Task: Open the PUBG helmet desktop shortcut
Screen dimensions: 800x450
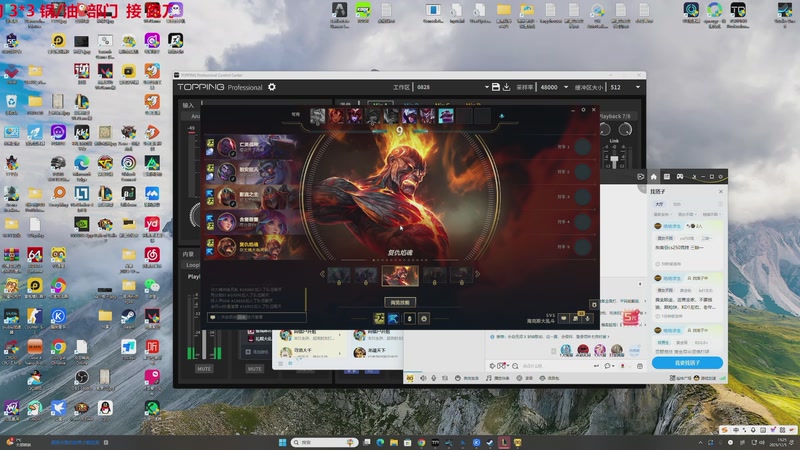Action: point(58,165)
